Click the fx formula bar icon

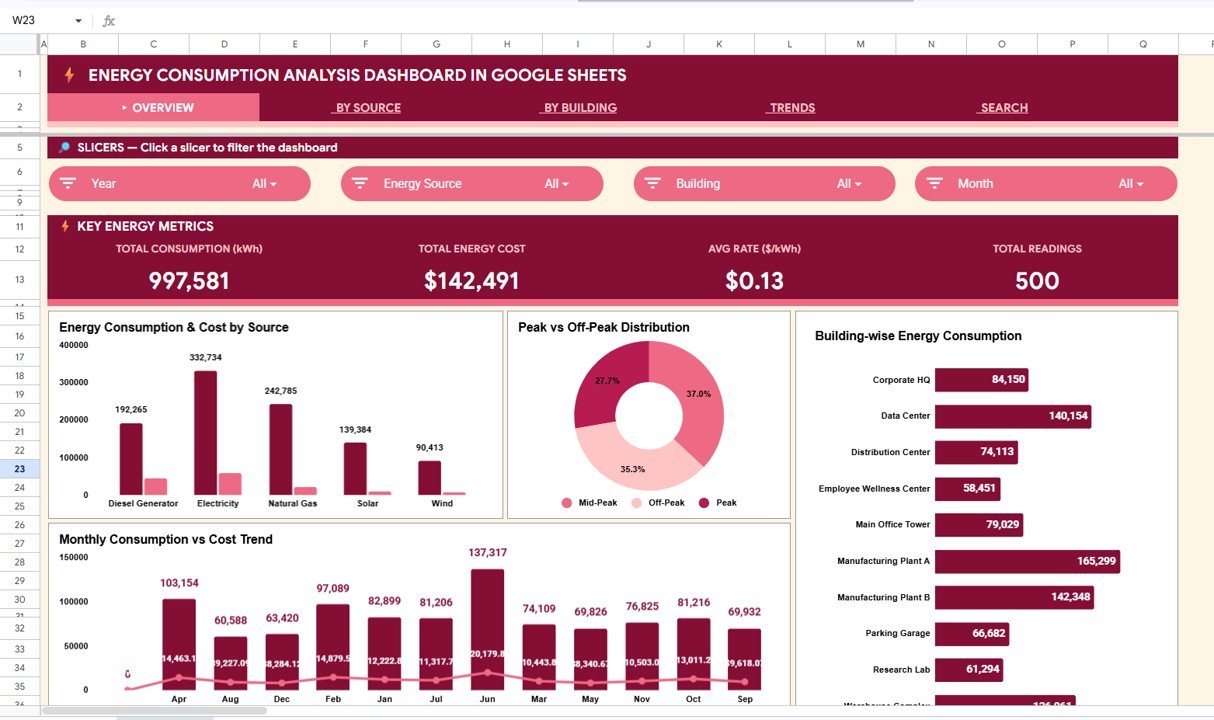[108, 20]
